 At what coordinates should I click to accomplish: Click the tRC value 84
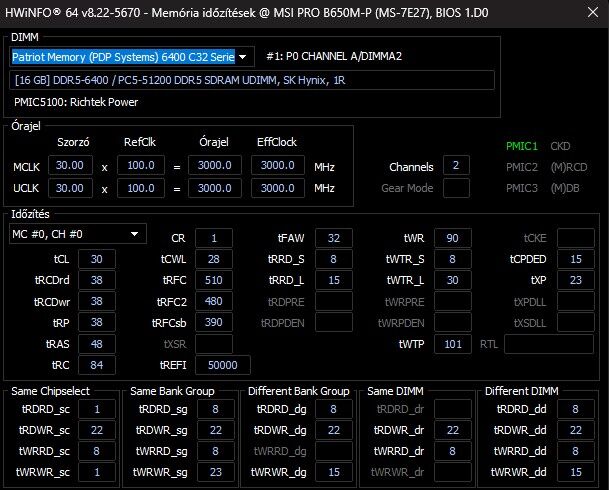click(x=97, y=365)
